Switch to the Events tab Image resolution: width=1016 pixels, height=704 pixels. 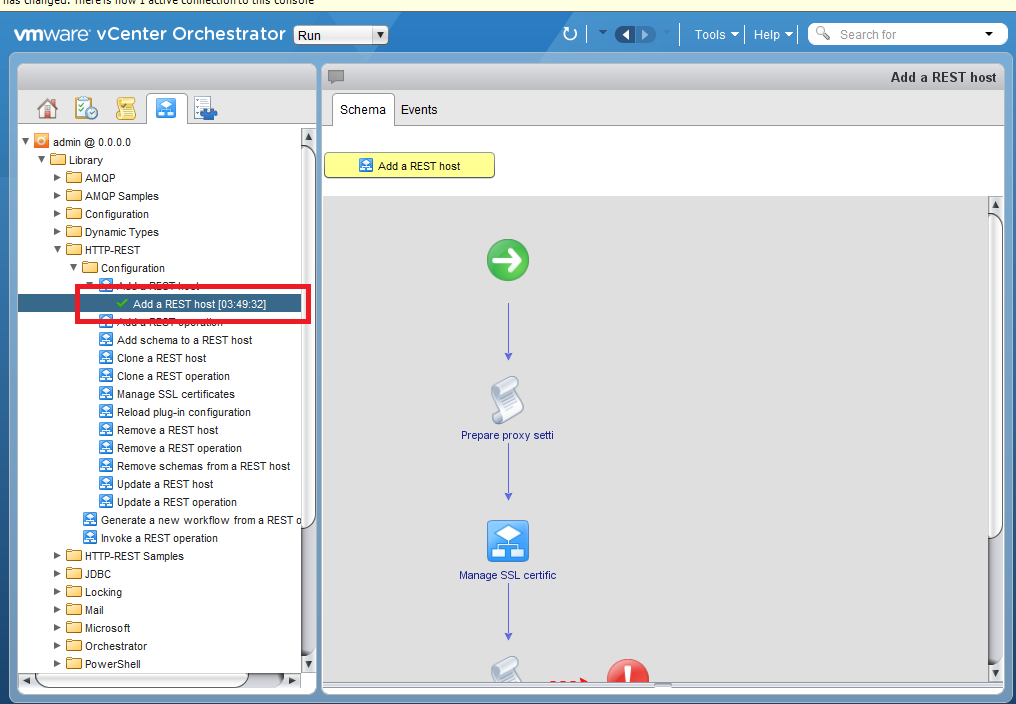coord(418,110)
